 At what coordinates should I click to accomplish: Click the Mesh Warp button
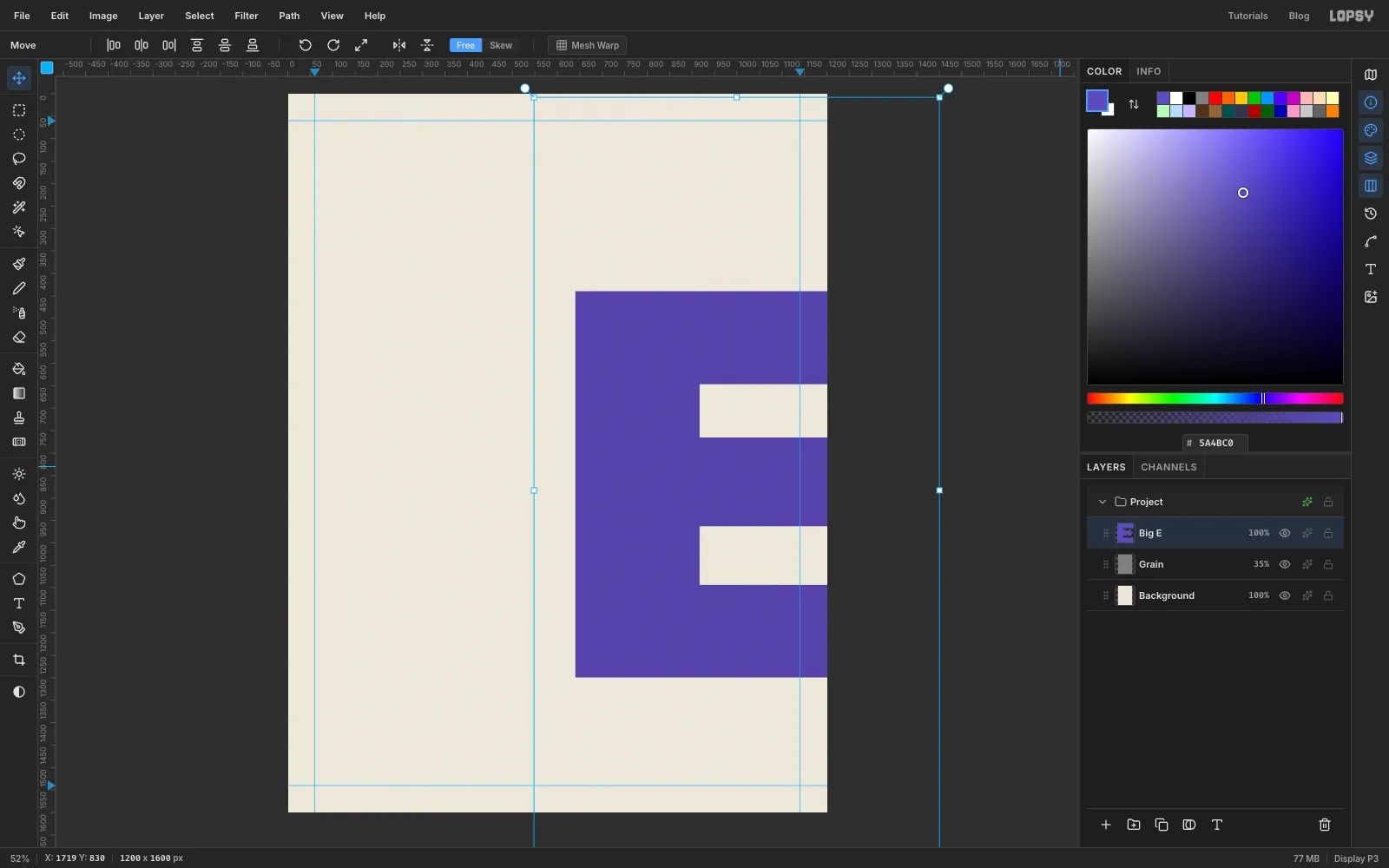588,45
